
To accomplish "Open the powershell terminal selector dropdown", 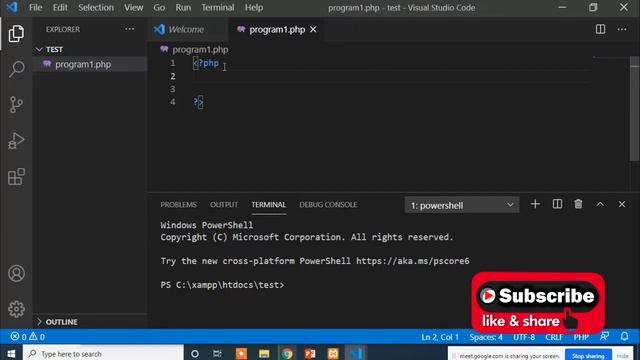I will point(462,205).
